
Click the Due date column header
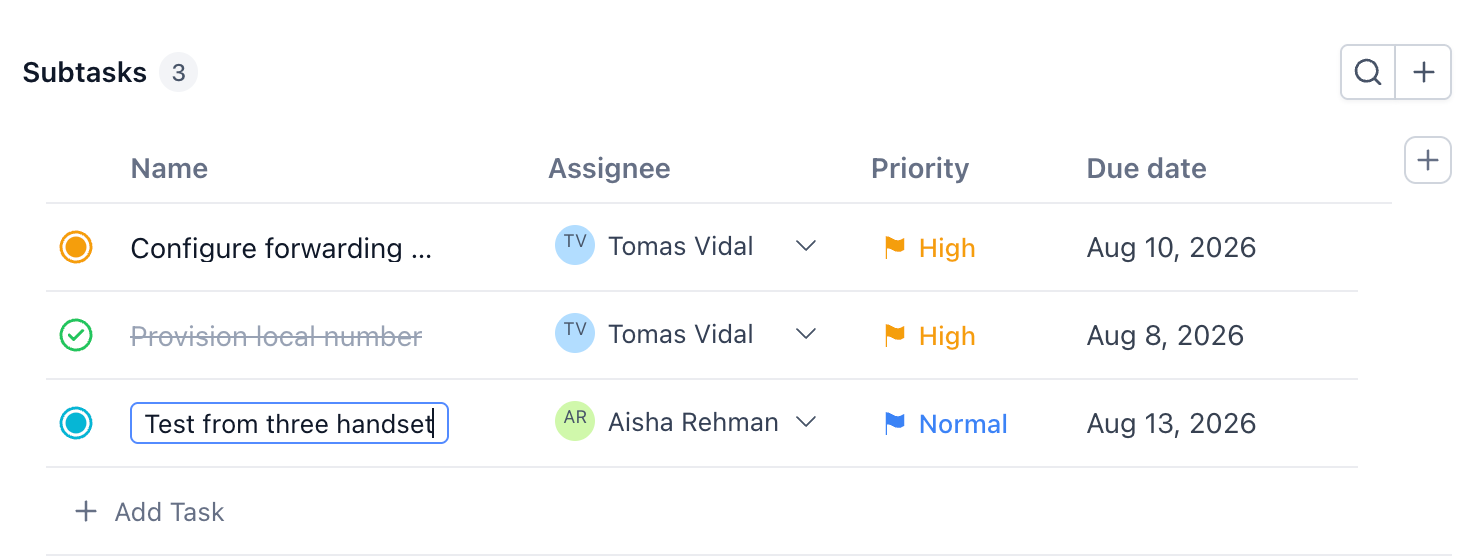(x=1146, y=168)
